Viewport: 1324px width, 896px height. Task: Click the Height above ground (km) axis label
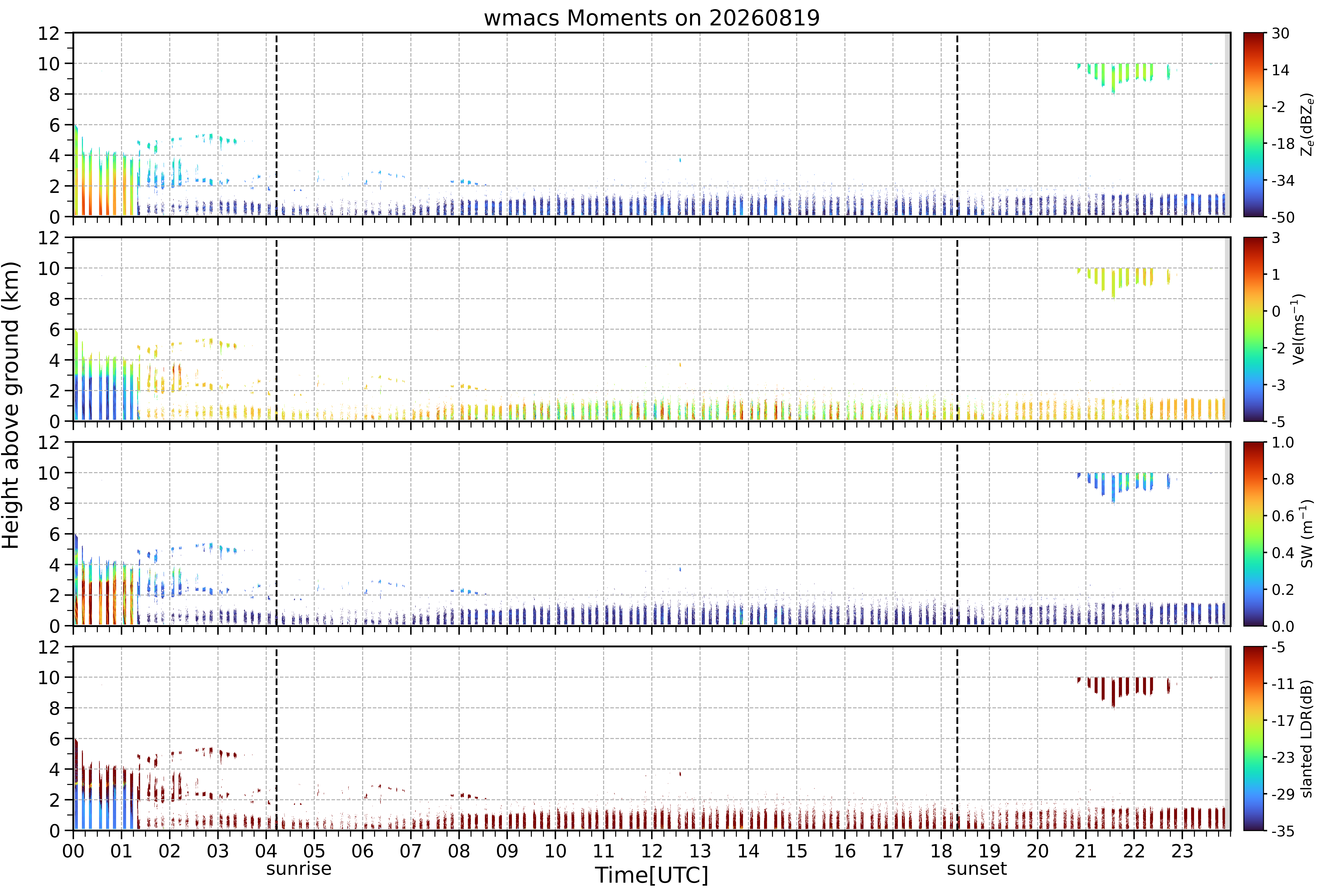(x=11, y=405)
